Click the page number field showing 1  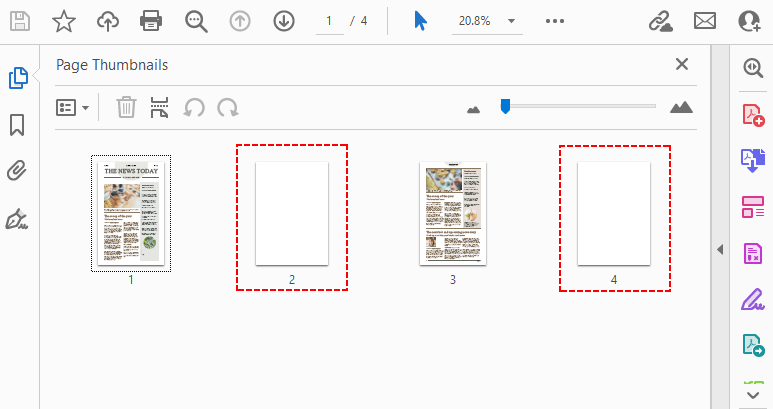coord(329,22)
